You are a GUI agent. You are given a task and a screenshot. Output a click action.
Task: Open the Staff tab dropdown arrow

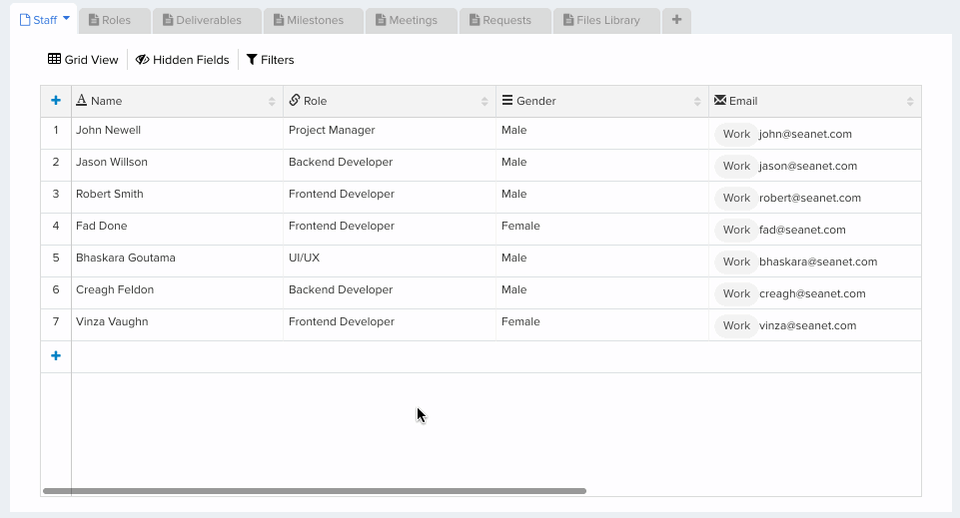click(66, 18)
